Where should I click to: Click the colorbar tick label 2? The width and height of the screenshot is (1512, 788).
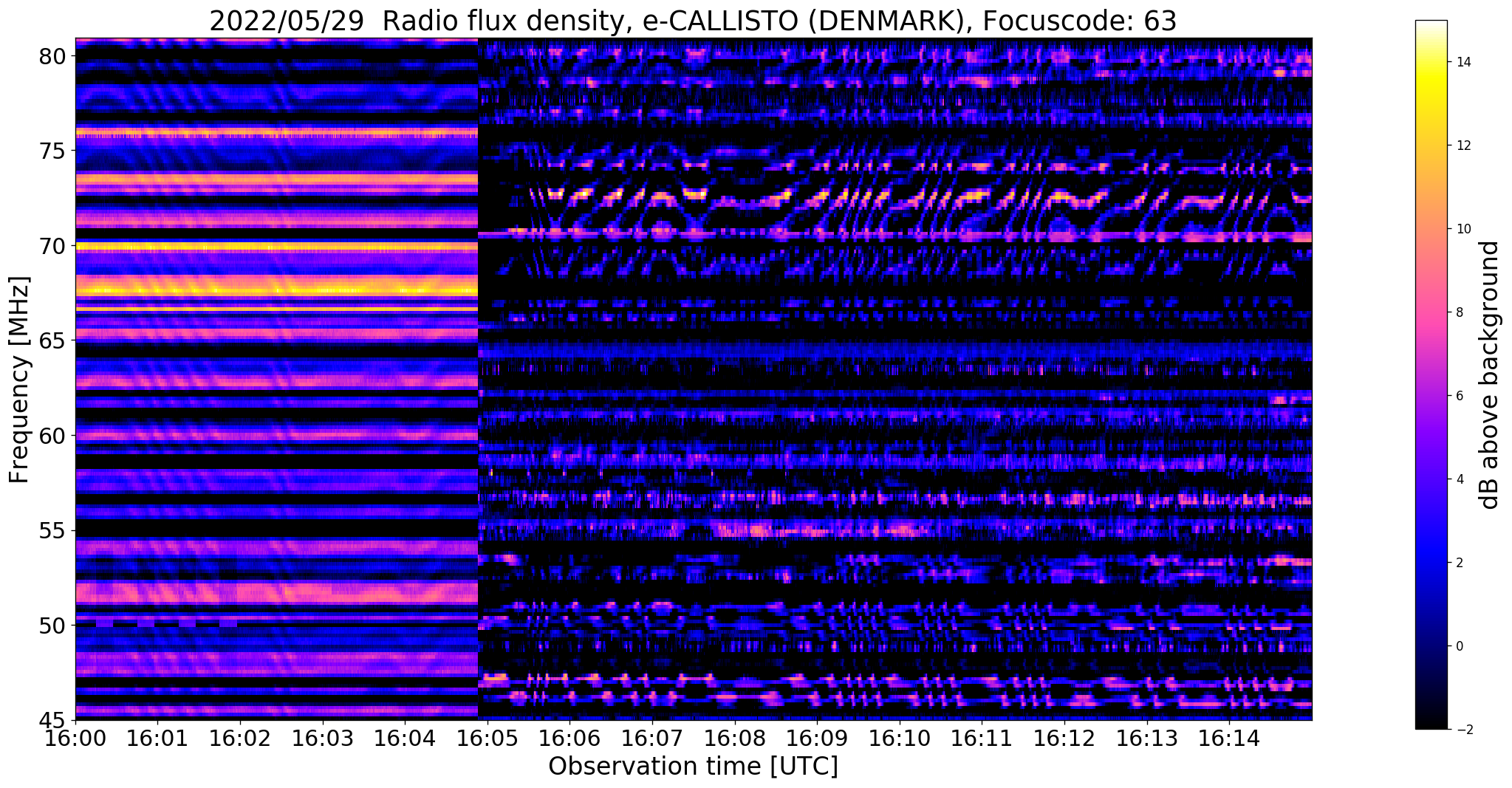(1459, 563)
